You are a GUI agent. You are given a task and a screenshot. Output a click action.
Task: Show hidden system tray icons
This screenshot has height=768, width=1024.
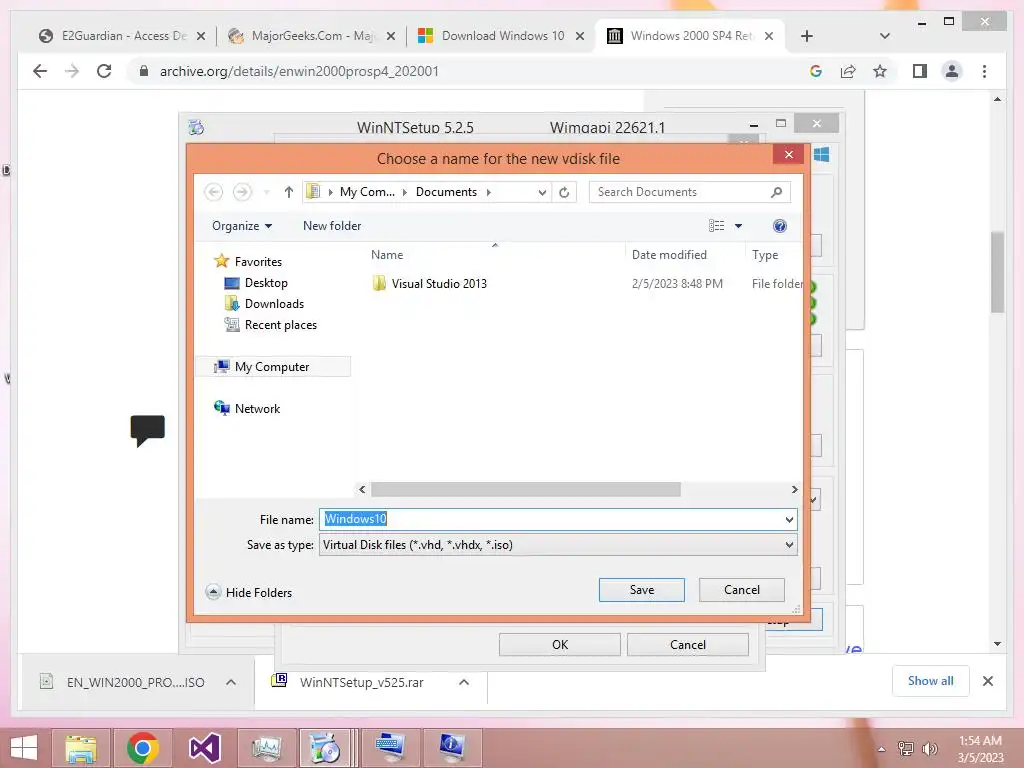tap(882, 749)
